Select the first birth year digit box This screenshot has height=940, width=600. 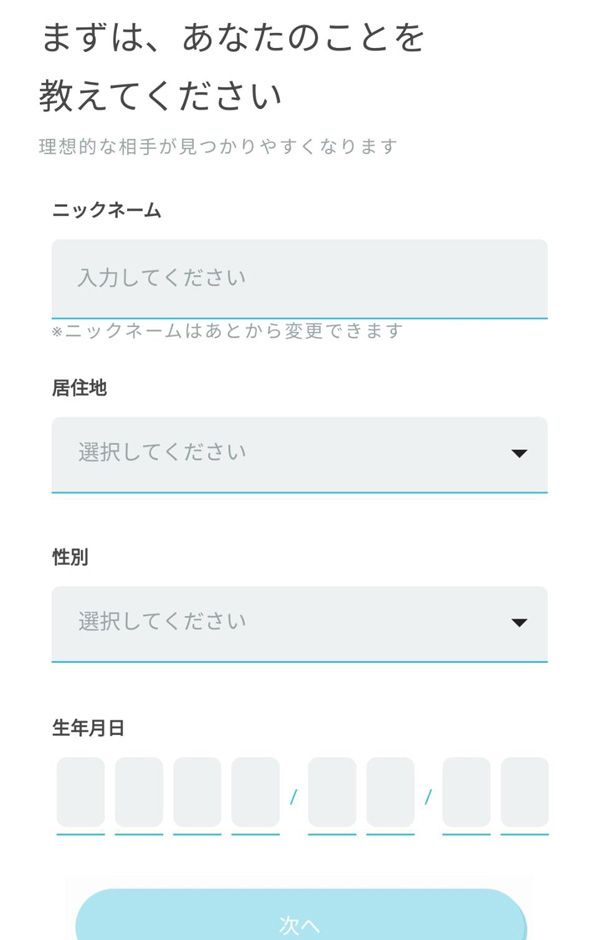pyautogui.click(x=80, y=793)
